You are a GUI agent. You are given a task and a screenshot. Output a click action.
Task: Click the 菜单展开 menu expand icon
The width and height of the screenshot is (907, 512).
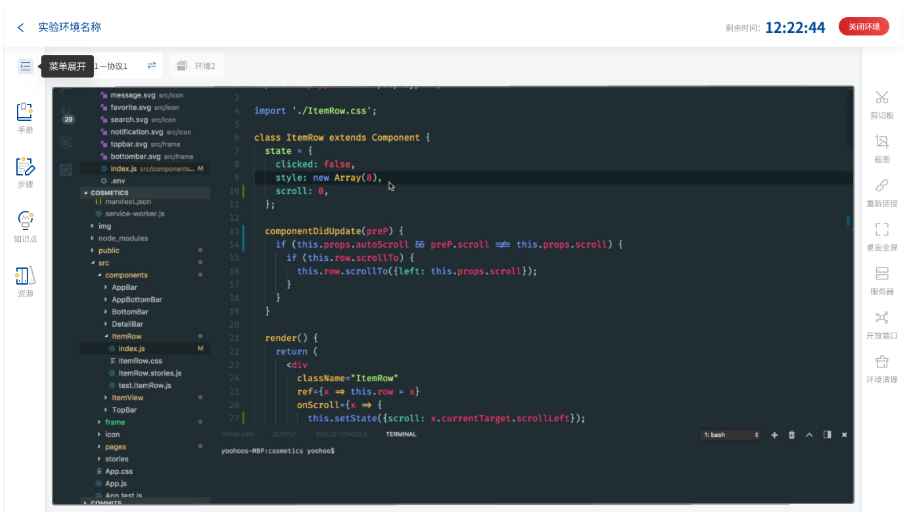25,66
